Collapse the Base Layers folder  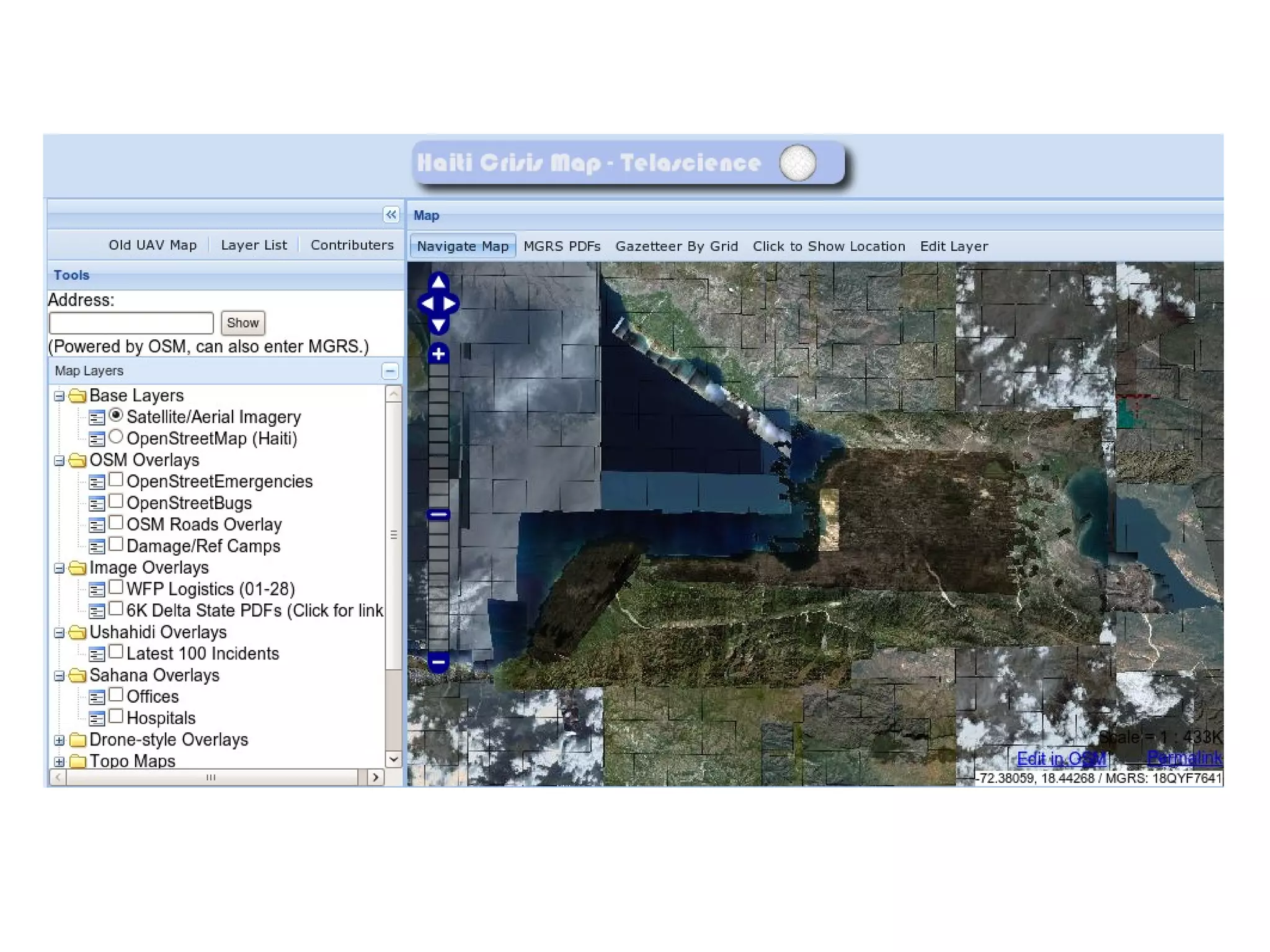click(59, 396)
